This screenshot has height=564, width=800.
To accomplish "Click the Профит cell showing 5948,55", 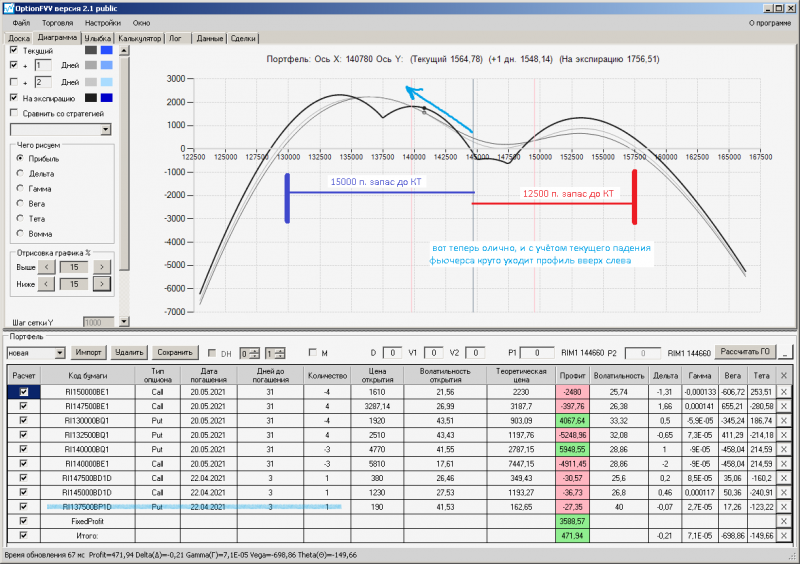I will [572, 449].
